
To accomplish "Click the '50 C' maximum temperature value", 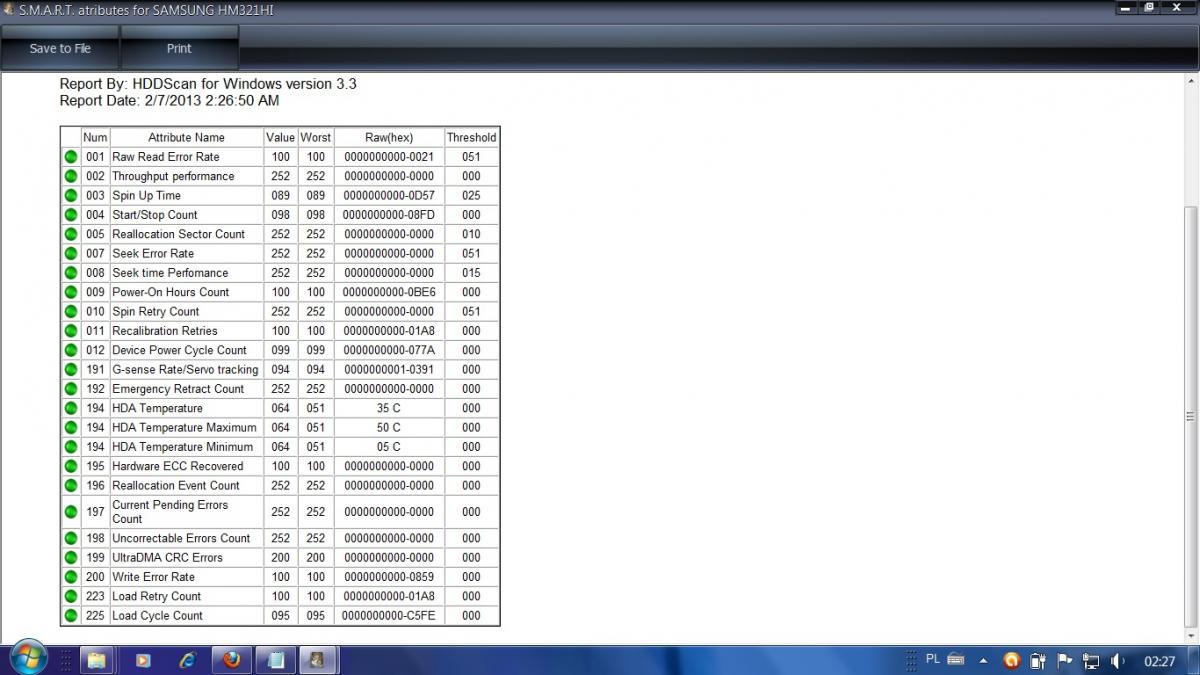I will click(389, 427).
